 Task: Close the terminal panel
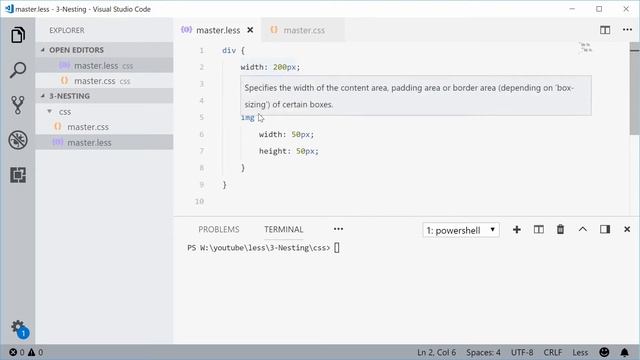tap(627, 229)
